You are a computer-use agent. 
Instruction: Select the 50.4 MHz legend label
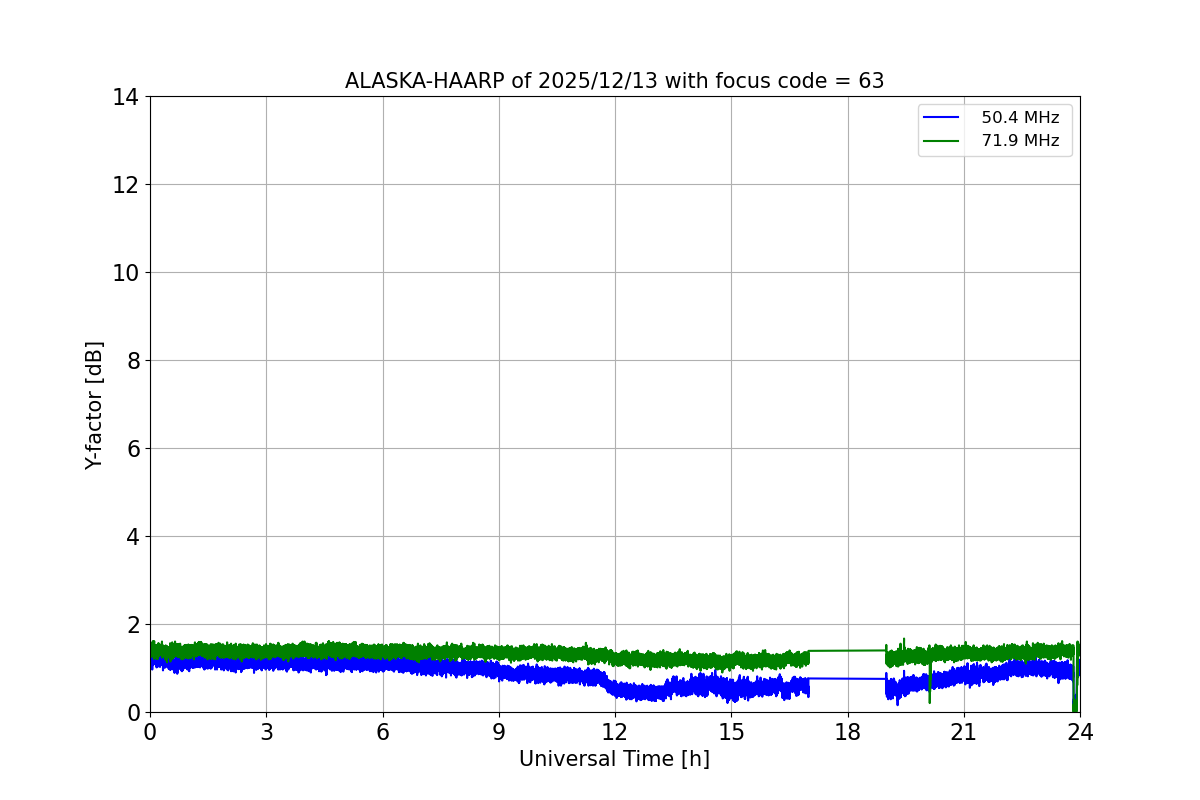(x=1020, y=118)
